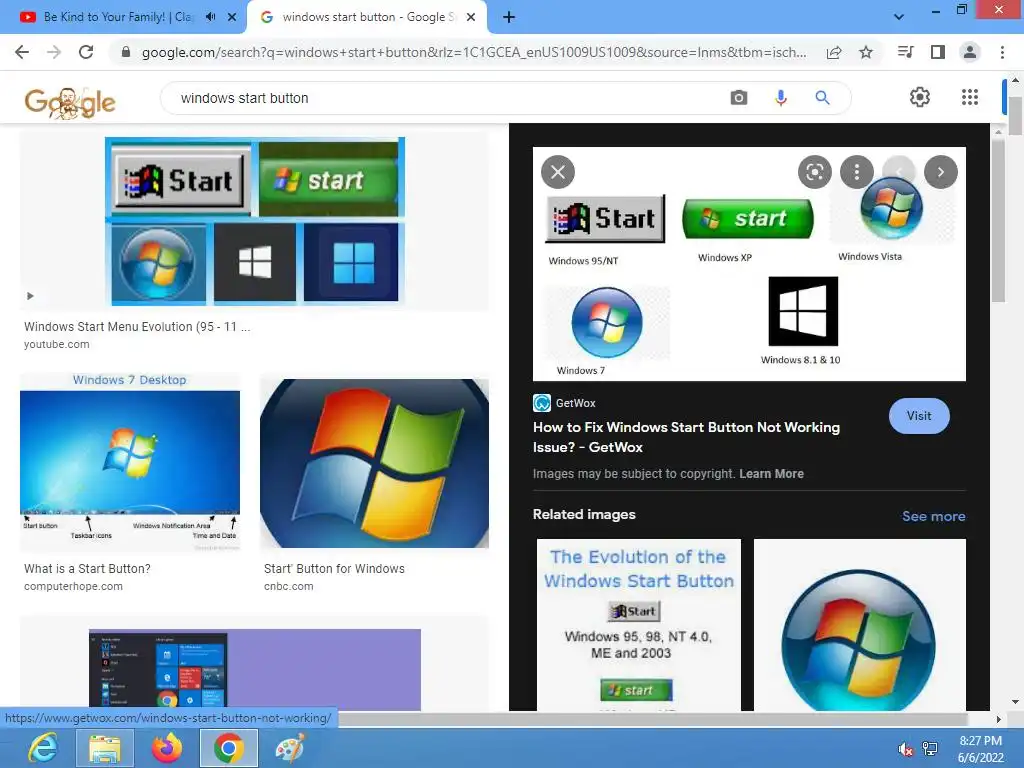Click the page vertical scrollbar thumb
This screenshot has width=1024, height=768.
[1015, 116]
